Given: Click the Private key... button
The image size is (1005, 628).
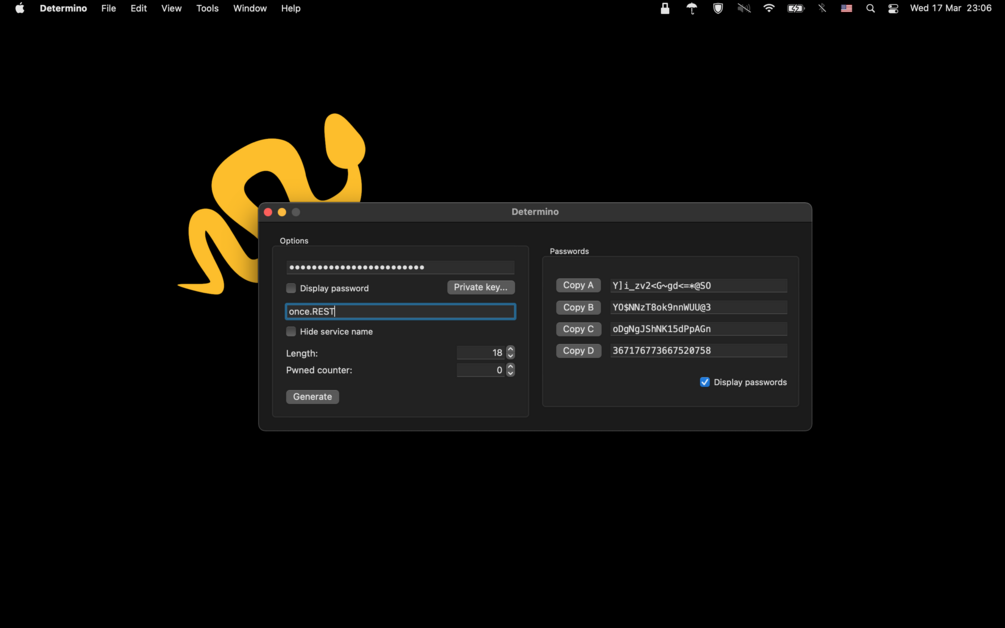Looking at the screenshot, I should point(481,287).
